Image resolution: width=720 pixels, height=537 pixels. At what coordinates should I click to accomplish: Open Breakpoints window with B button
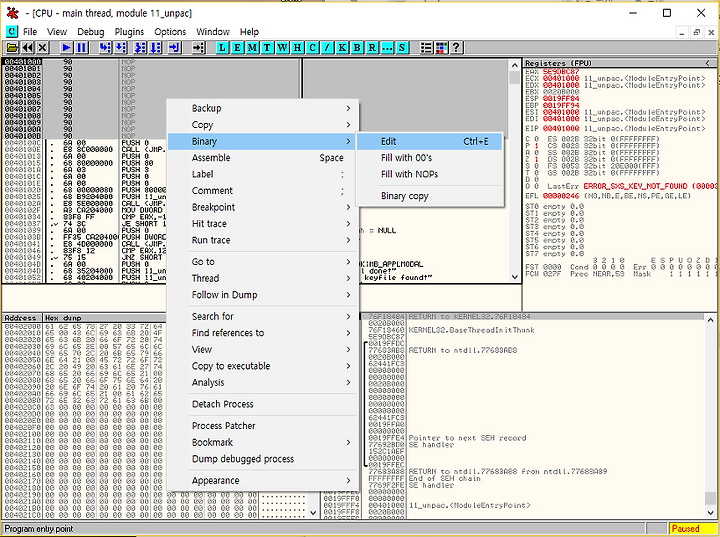click(357, 47)
